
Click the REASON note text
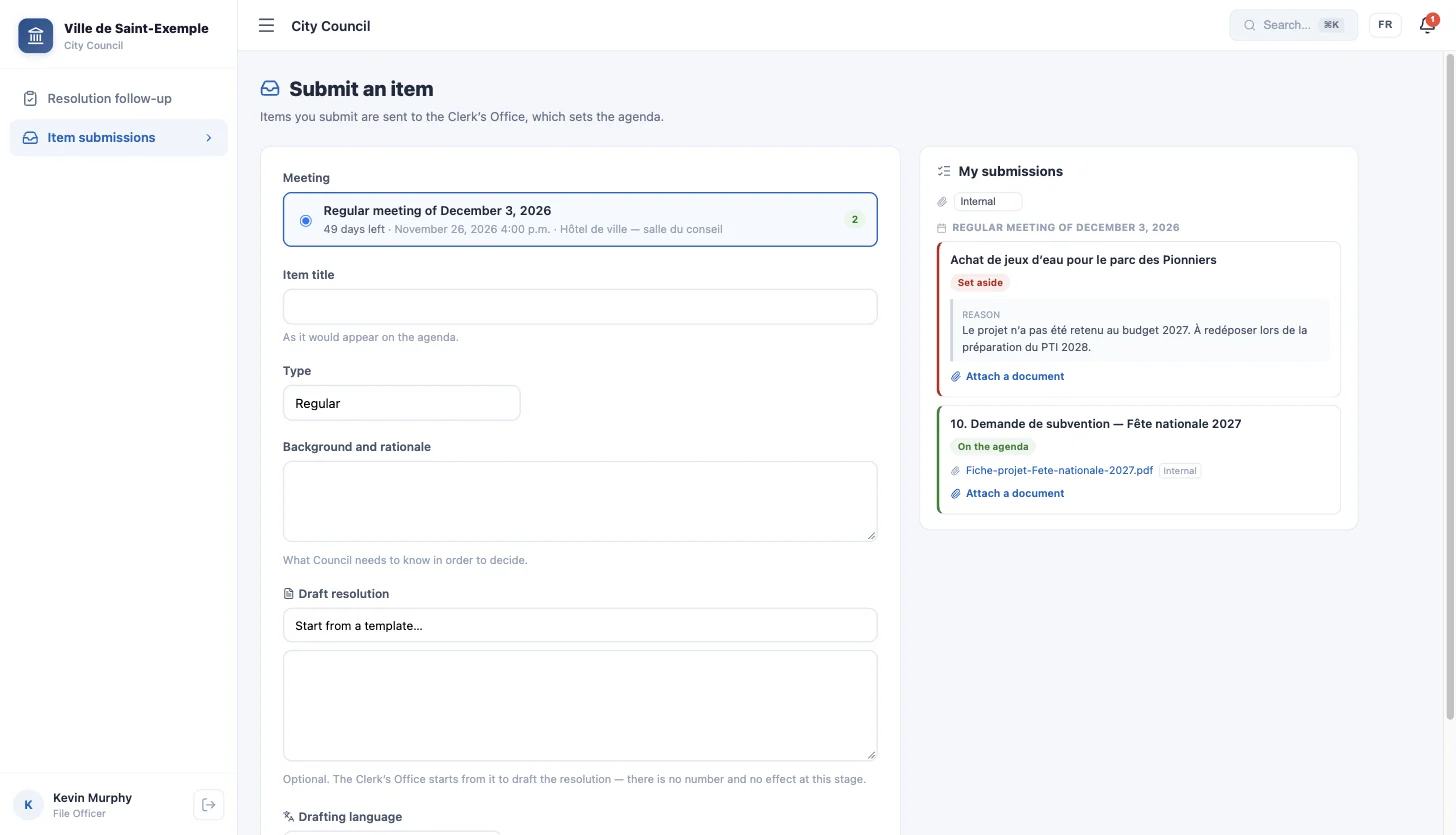click(x=1134, y=339)
